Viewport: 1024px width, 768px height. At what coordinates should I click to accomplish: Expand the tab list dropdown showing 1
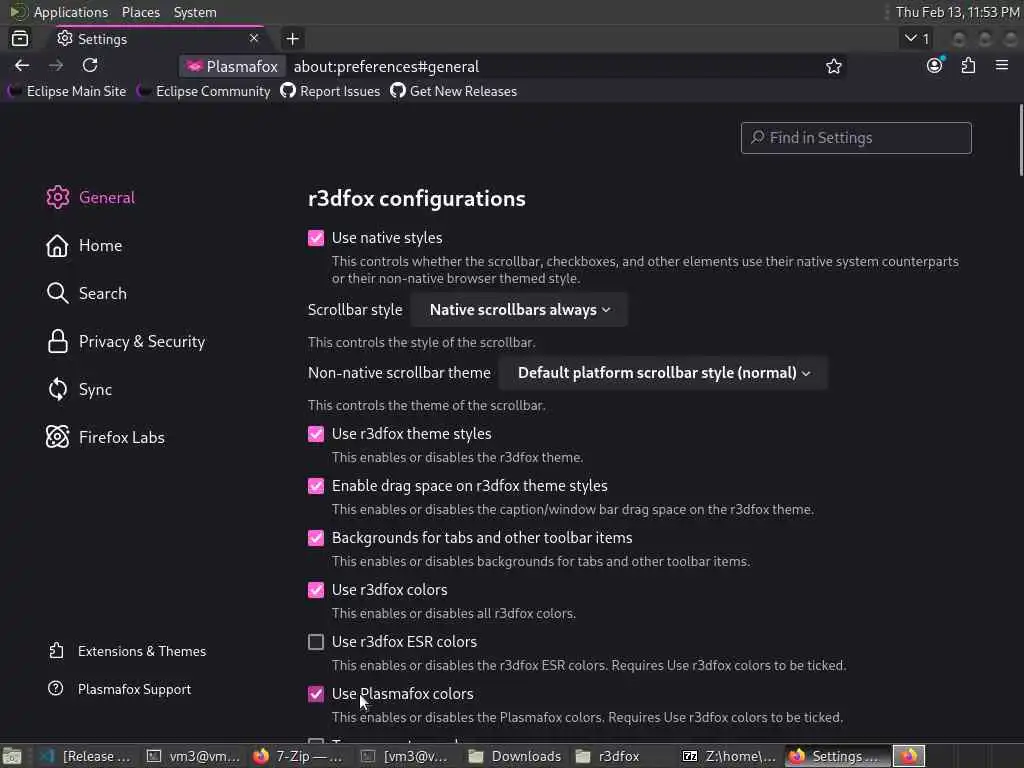[917, 39]
